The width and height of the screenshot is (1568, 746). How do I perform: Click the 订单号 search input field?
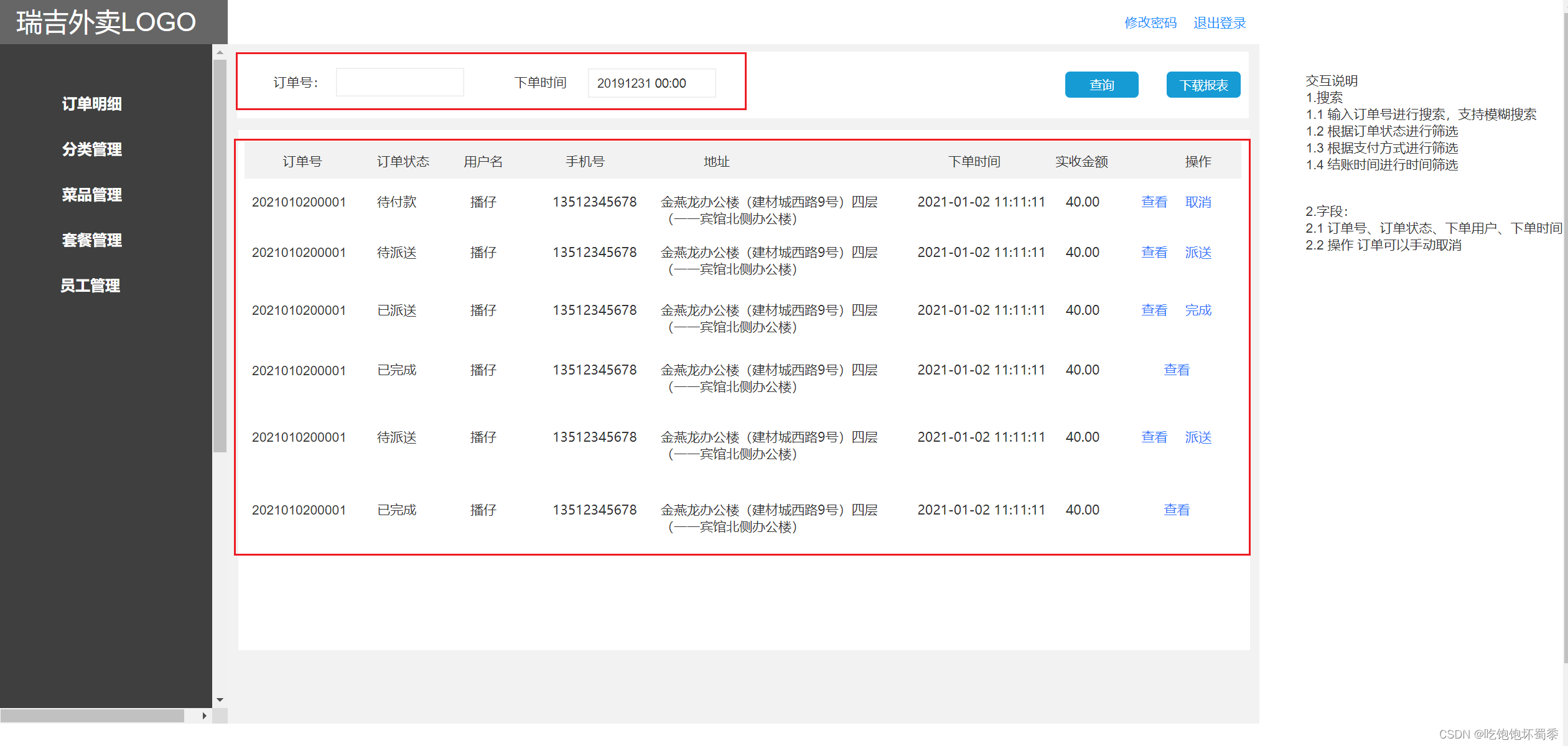tap(399, 82)
